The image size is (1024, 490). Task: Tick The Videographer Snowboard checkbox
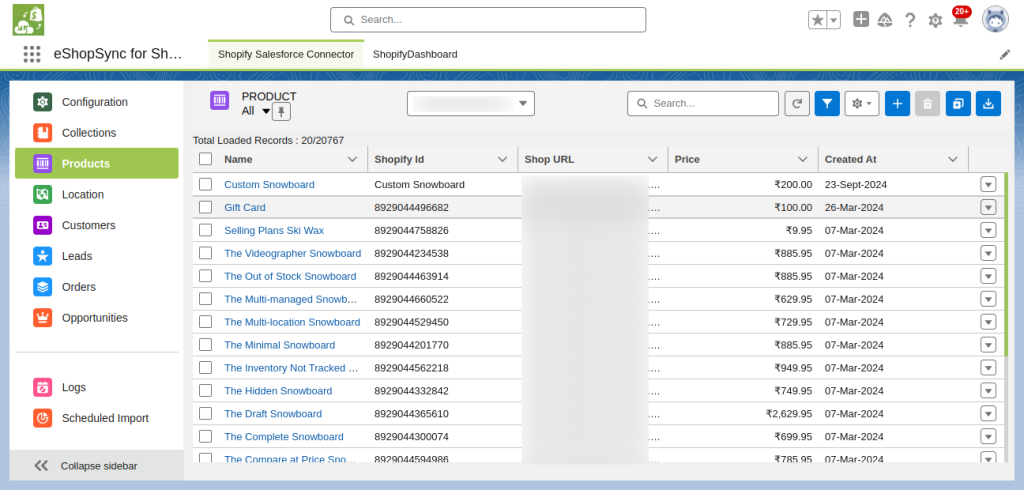(x=206, y=253)
